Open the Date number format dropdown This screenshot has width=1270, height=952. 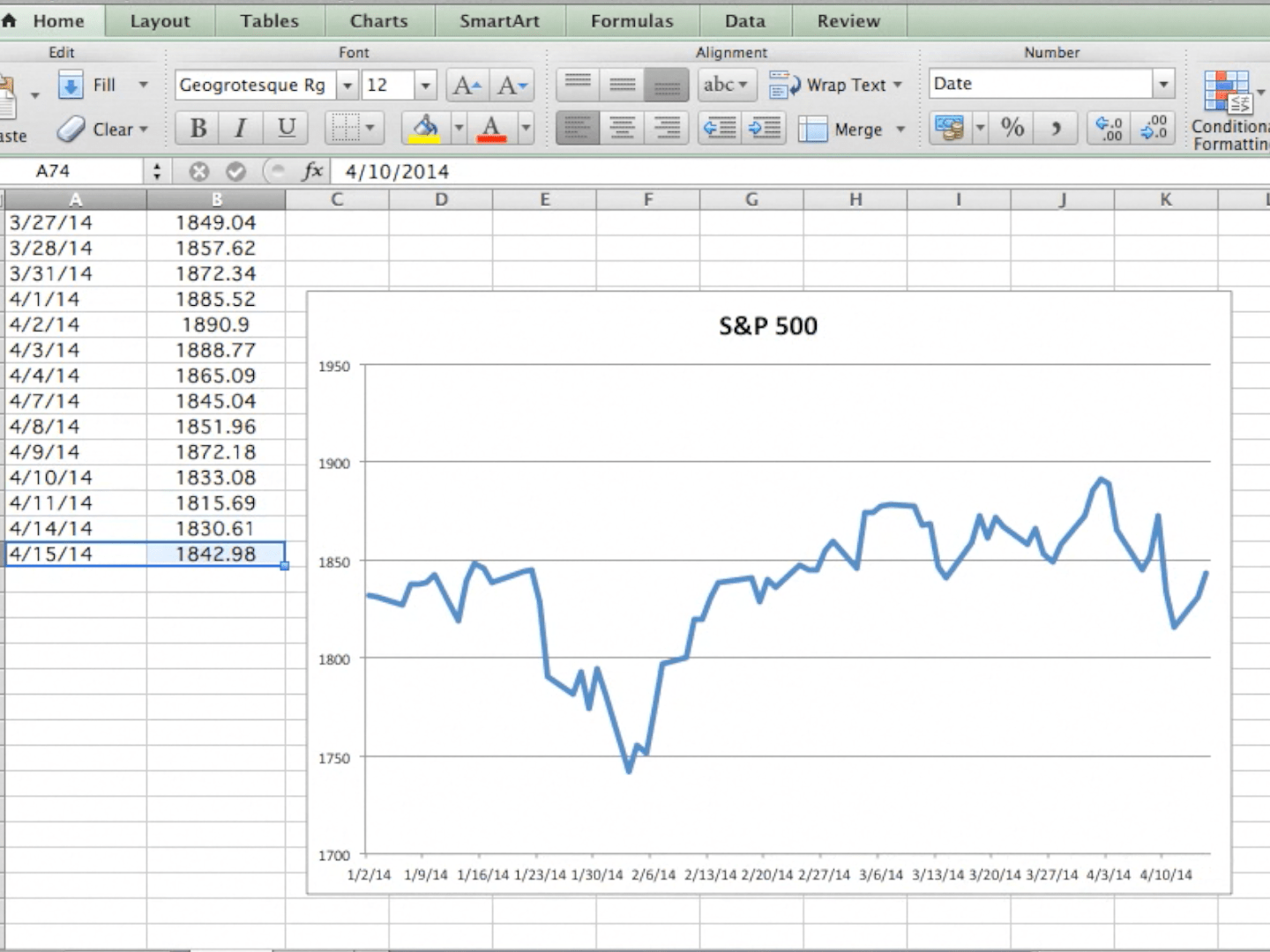pos(1162,83)
